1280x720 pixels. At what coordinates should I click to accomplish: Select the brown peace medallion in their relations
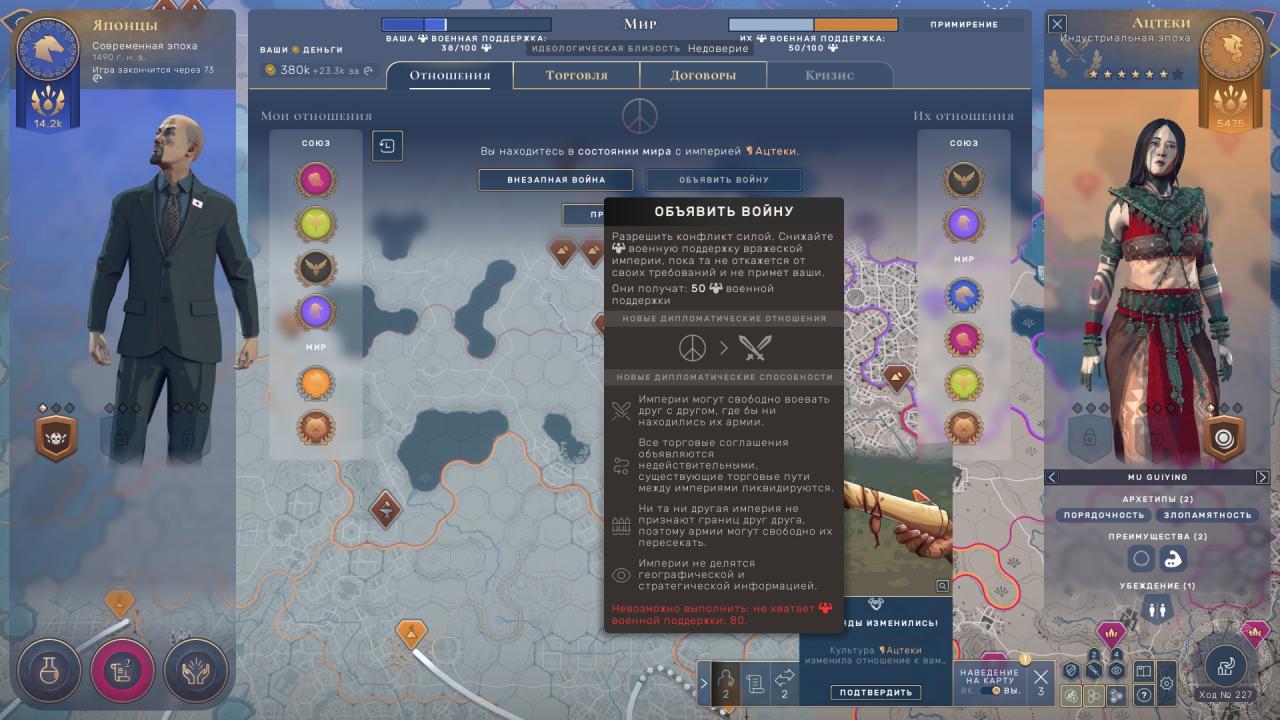[x=964, y=427]
